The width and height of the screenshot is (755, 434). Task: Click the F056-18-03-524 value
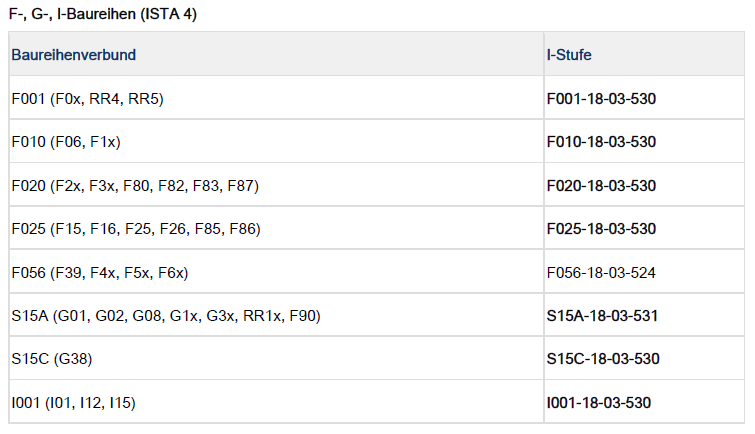point(601,272)
